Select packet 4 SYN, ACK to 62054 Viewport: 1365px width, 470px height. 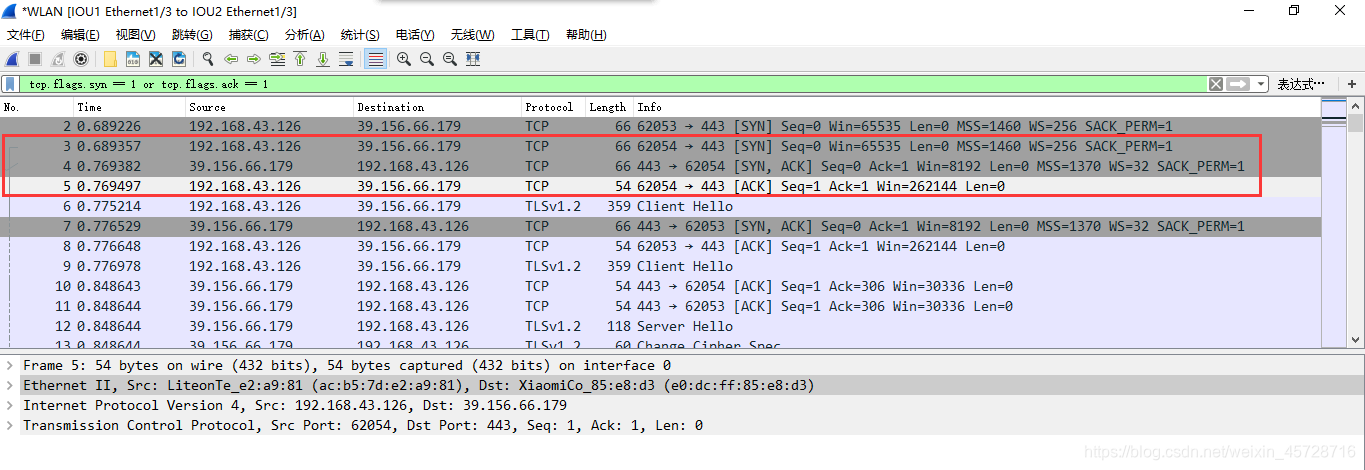coord(660,167)
